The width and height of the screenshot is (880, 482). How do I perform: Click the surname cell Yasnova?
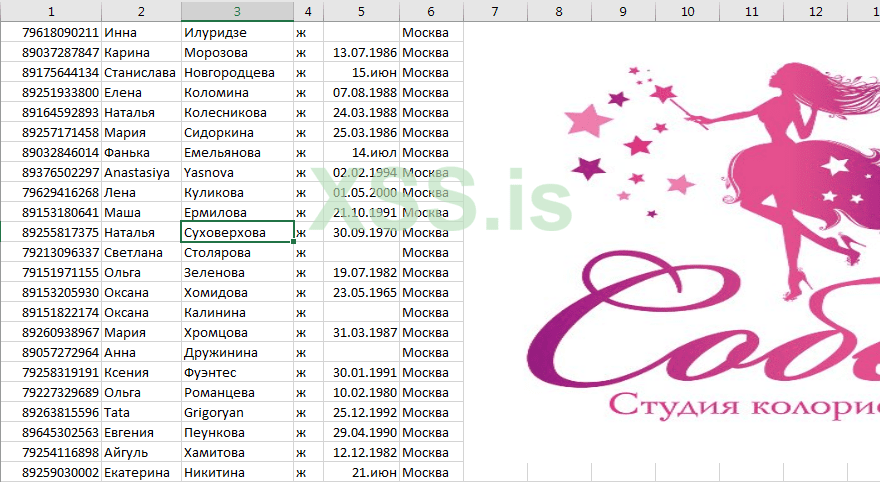point(237,173)
